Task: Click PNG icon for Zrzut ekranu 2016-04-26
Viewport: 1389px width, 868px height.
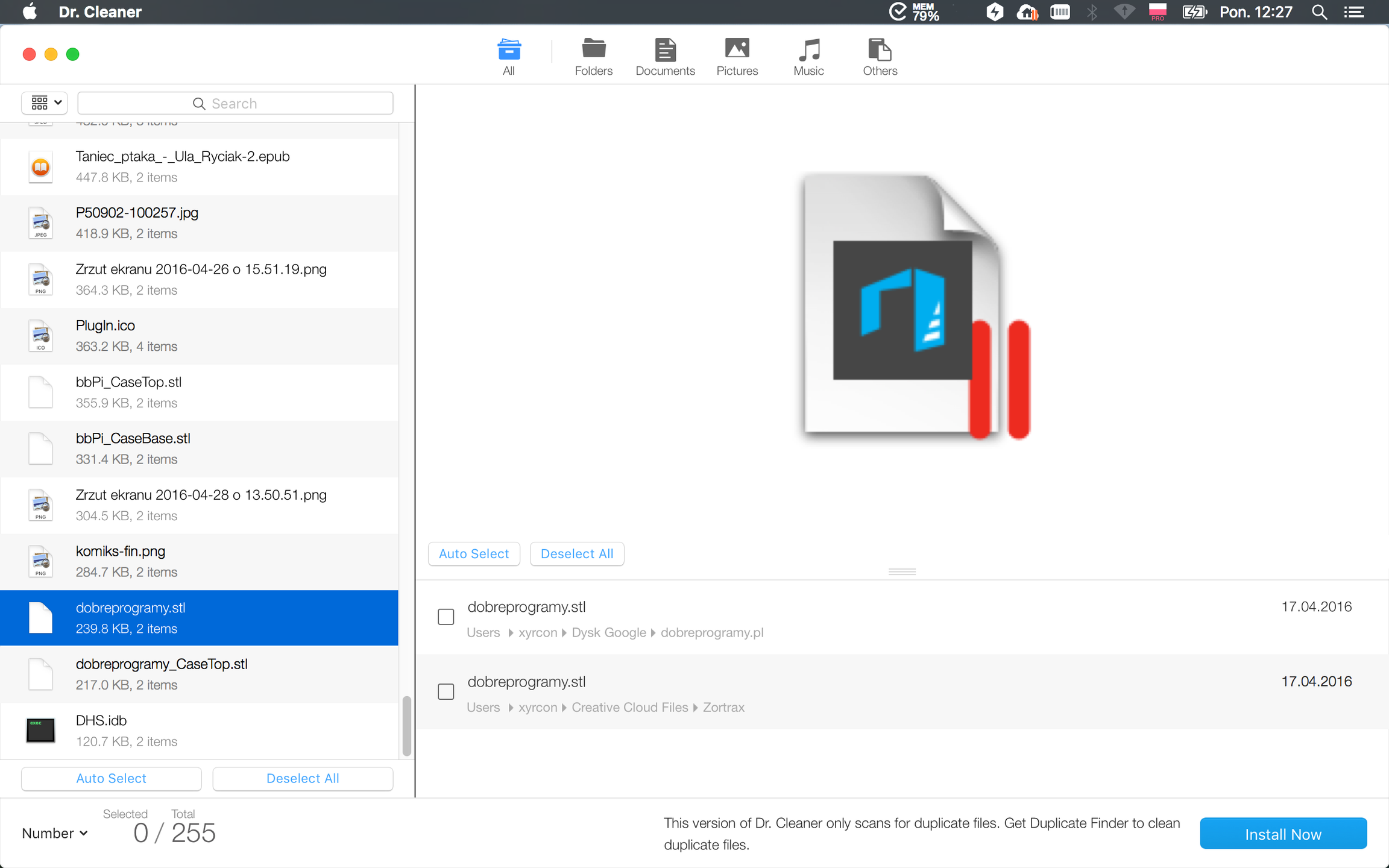Action: point(40,280)
